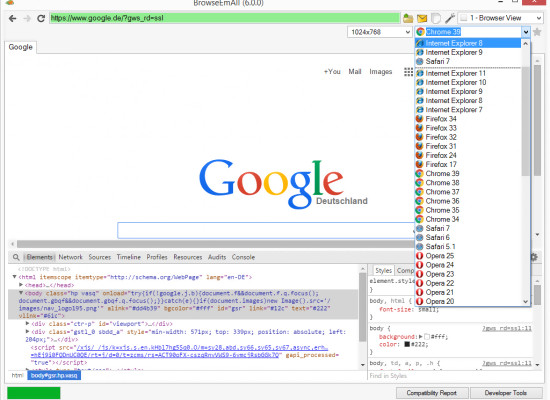Select Firefox 24 in dropdown list

coord(468,155)
